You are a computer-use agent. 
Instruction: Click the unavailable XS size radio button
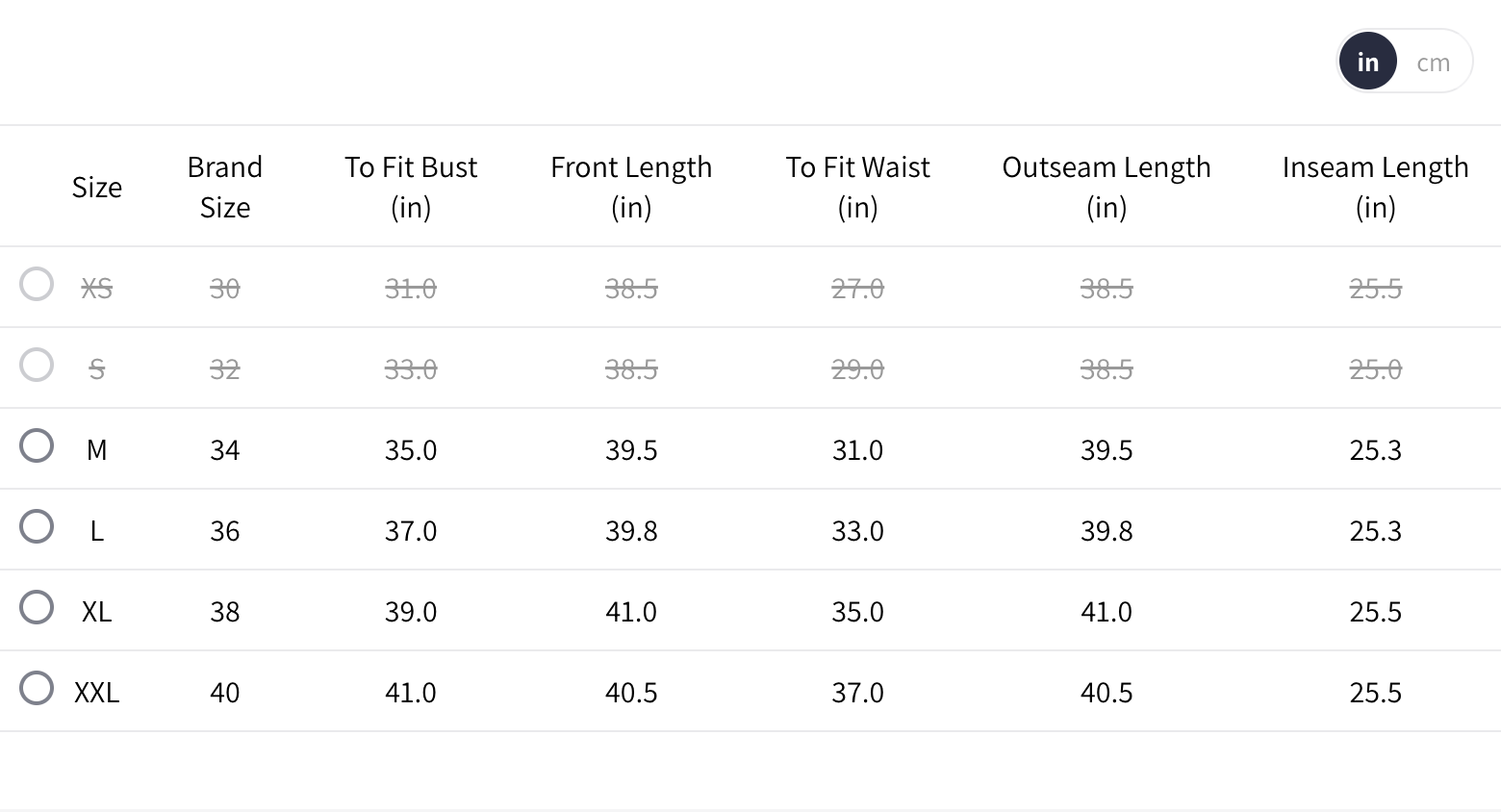(37, 285)
